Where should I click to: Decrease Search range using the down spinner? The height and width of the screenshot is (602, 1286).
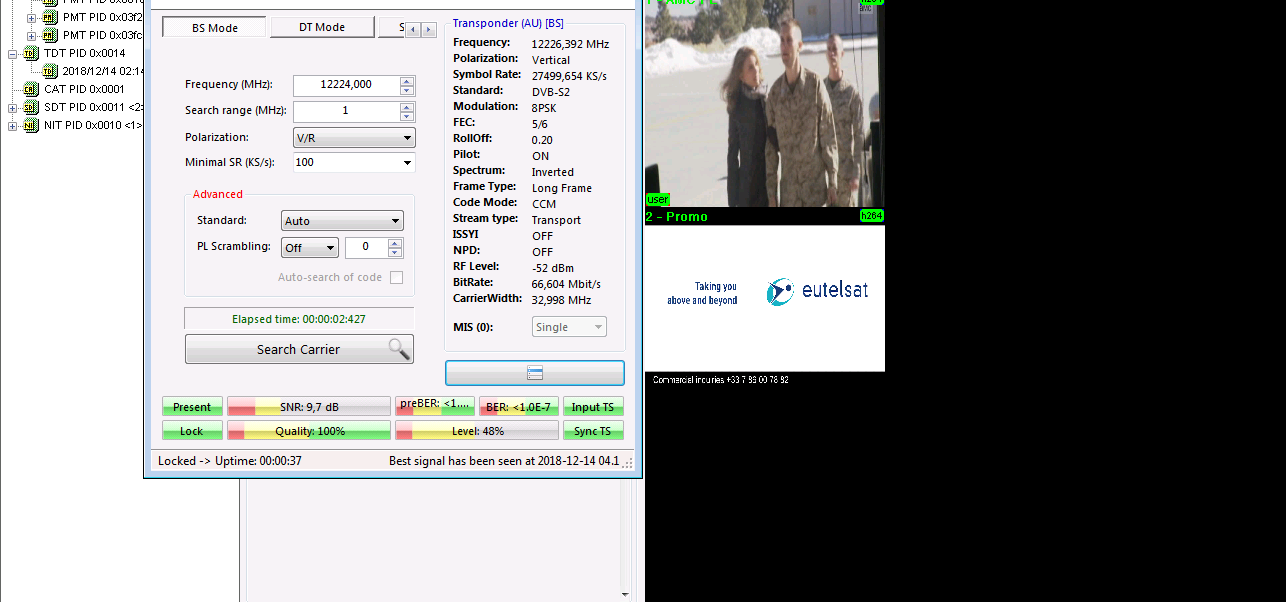pos(406,116)
